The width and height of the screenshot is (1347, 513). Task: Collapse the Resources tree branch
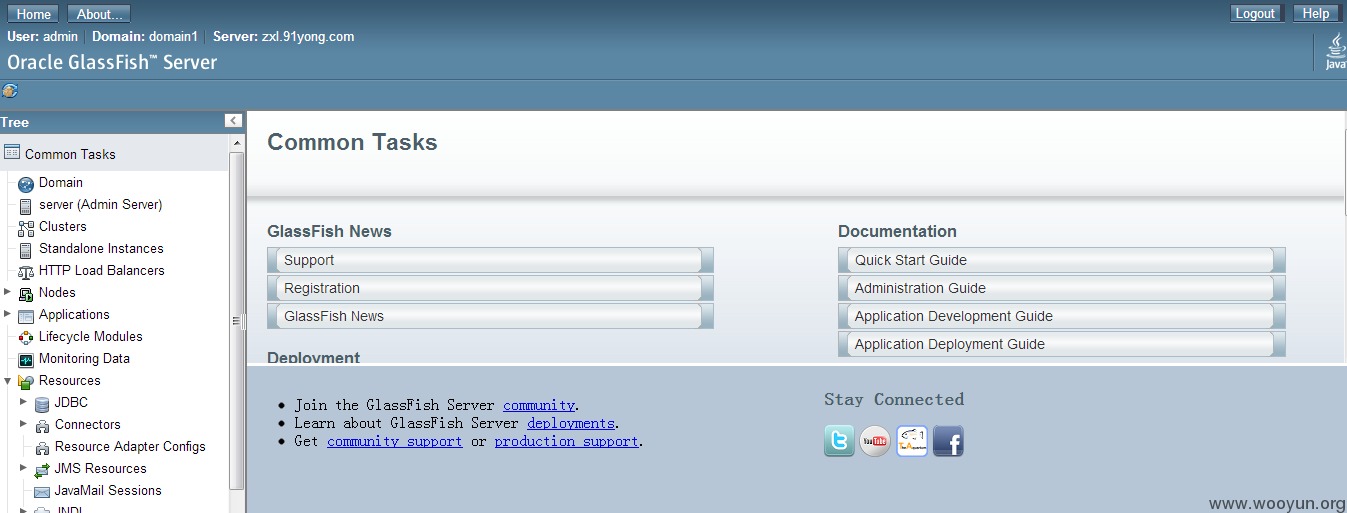(8, 380)
